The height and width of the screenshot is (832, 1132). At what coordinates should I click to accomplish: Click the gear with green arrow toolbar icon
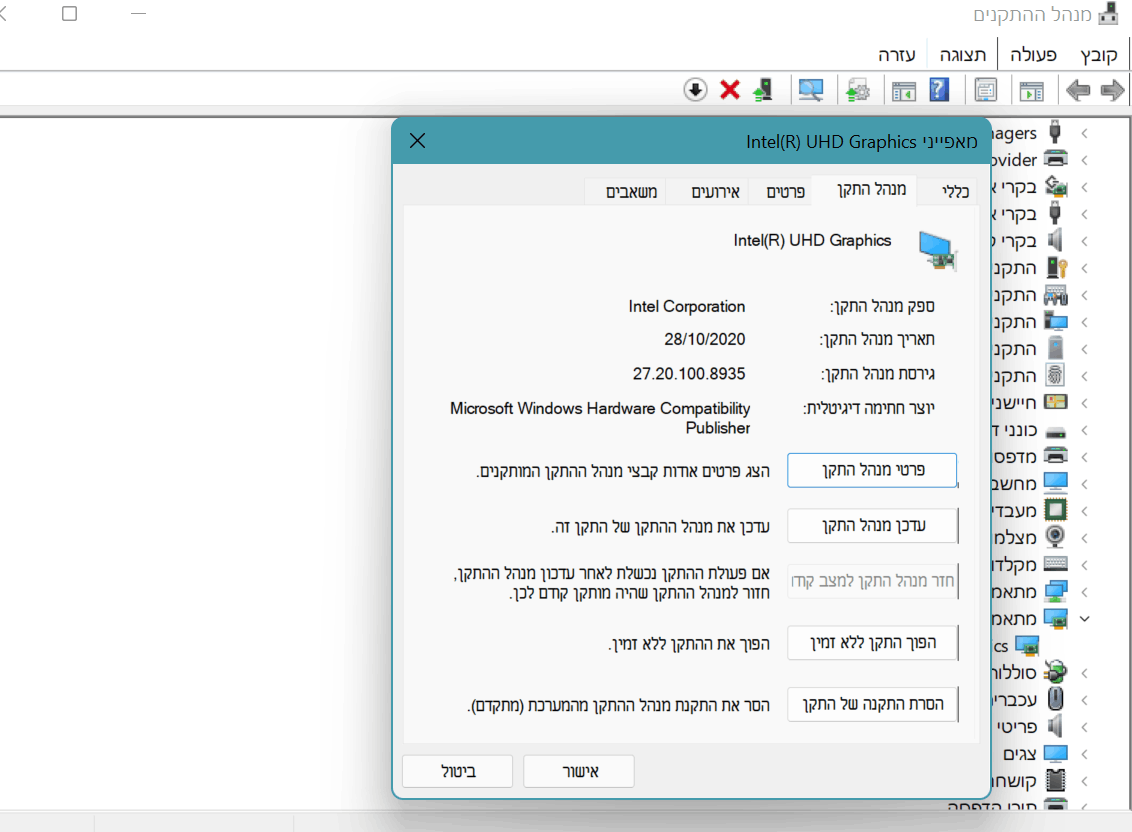(858, 91)
